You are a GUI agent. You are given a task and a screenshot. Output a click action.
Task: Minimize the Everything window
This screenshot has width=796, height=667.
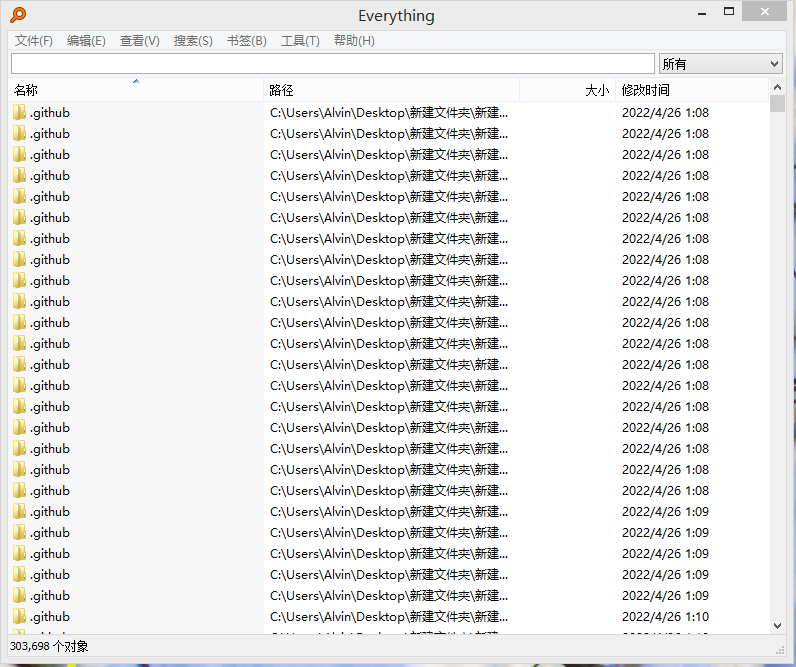702,13
